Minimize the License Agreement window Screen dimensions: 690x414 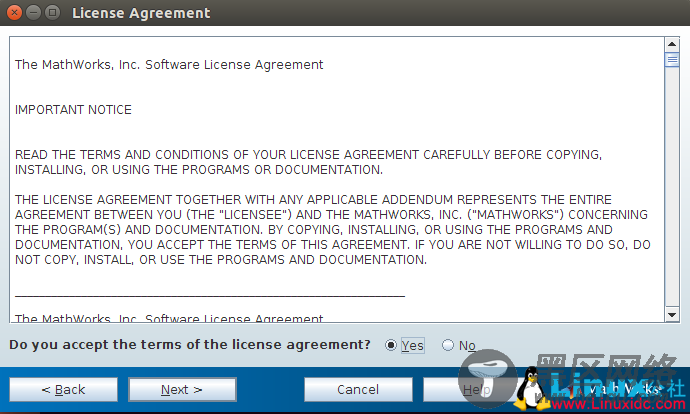click(x=33, y=12)
